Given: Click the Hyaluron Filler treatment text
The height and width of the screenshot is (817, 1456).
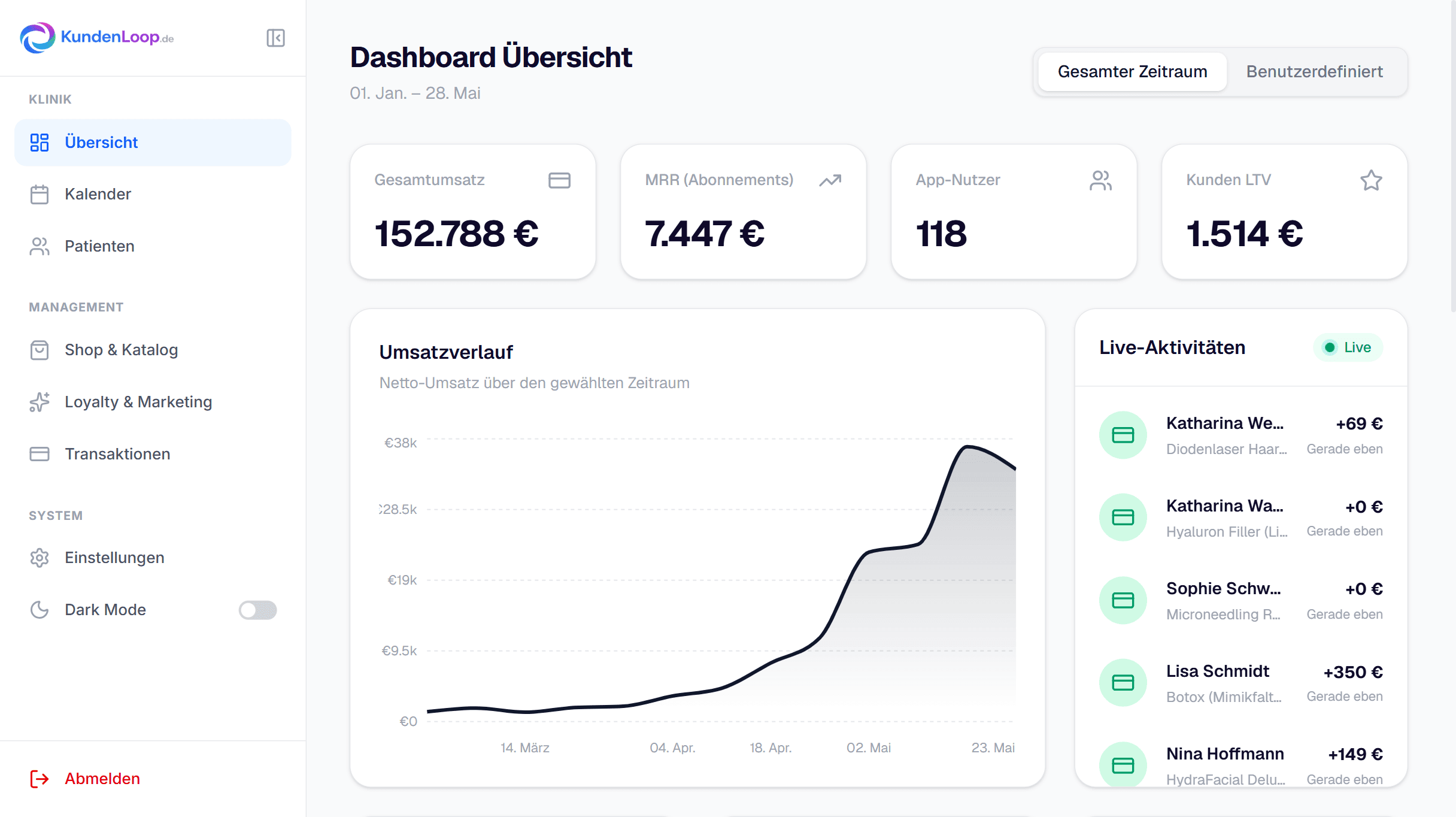Looking at the screenshot, I should (1226, 532).
